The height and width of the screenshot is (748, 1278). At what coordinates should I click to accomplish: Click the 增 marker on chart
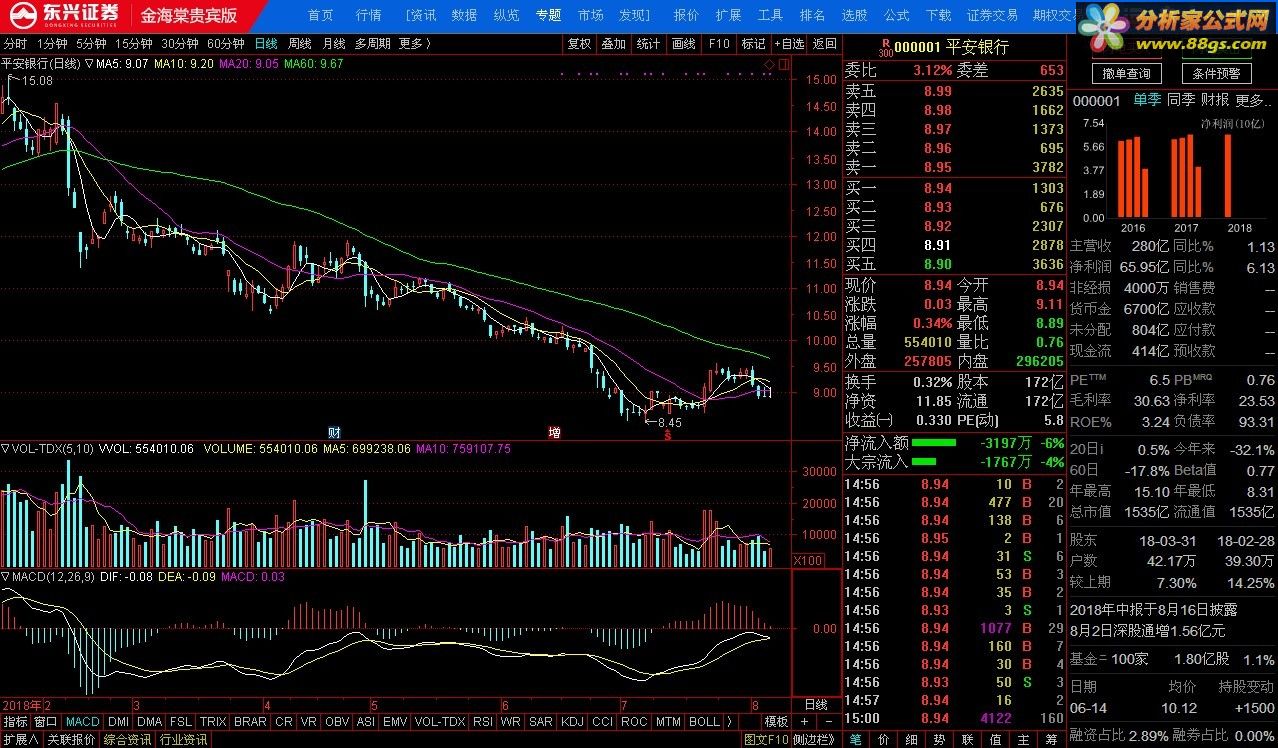pyautogui.click(x=554, y=433)
